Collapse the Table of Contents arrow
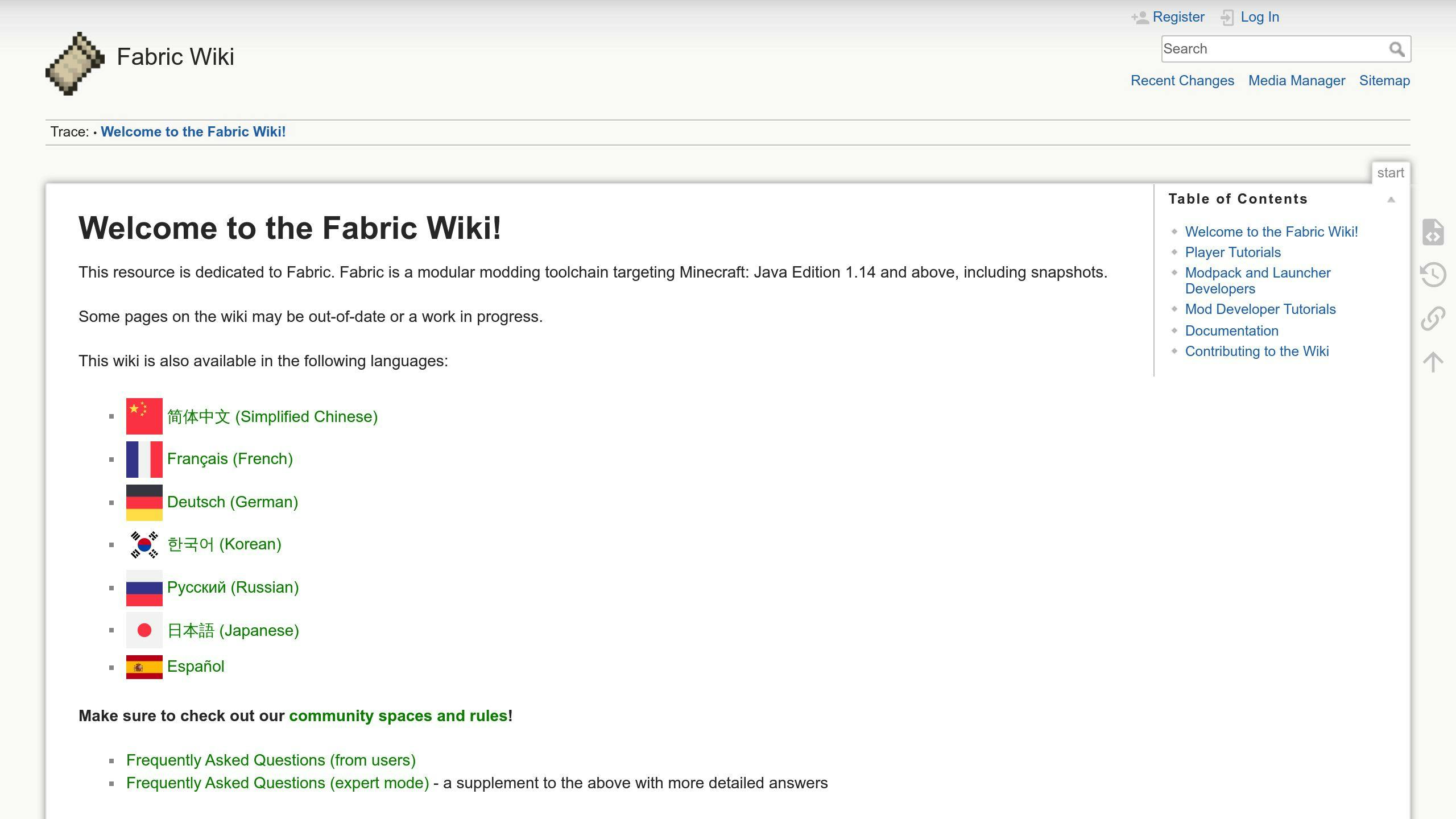Screen dimensions: 1456x819 click(1391, 200)
